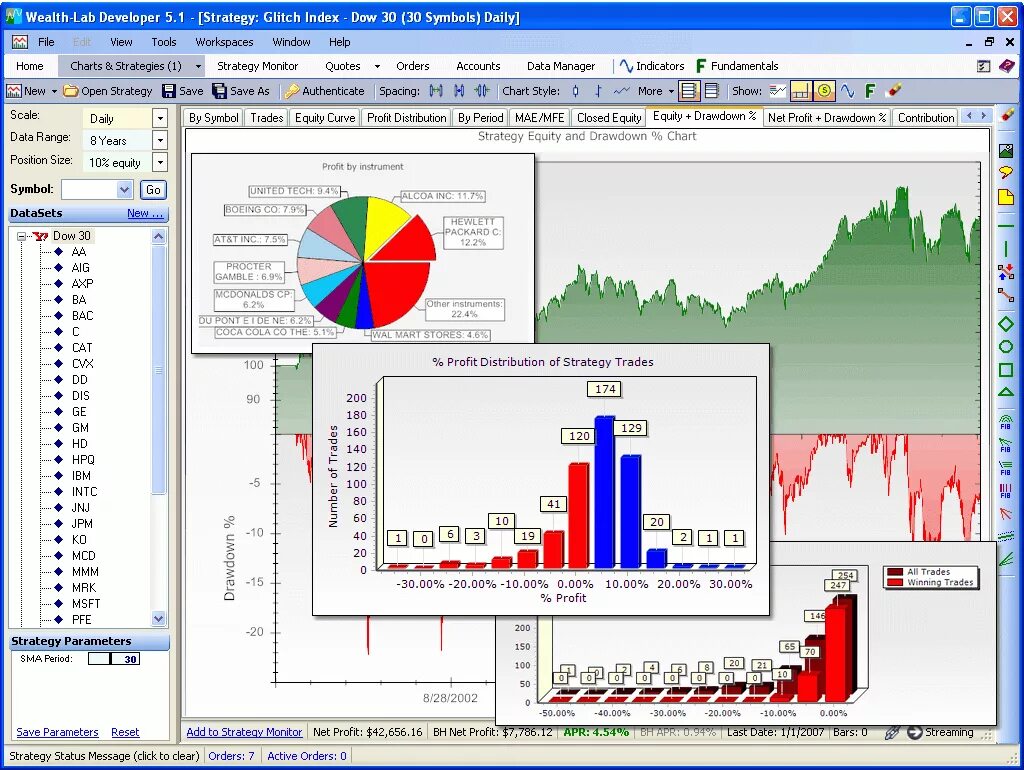Click the DataSets list scroll down arrow
Viewport: 1024px width, 770px height.
click(159, 618)
